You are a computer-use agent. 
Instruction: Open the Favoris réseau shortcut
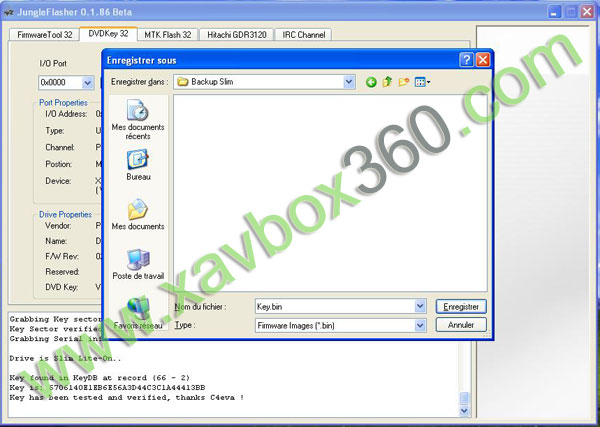pos(138,314)
